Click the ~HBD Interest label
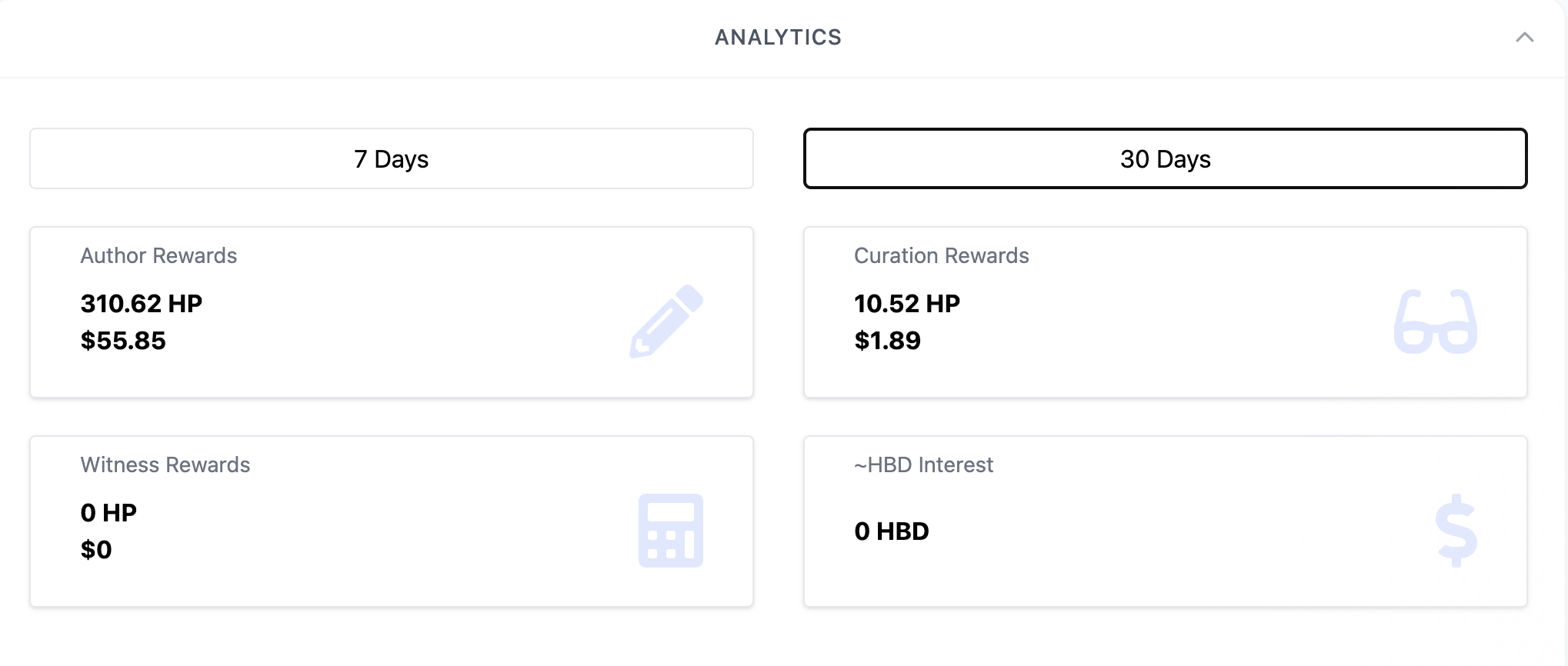 [x=923, y=465]
